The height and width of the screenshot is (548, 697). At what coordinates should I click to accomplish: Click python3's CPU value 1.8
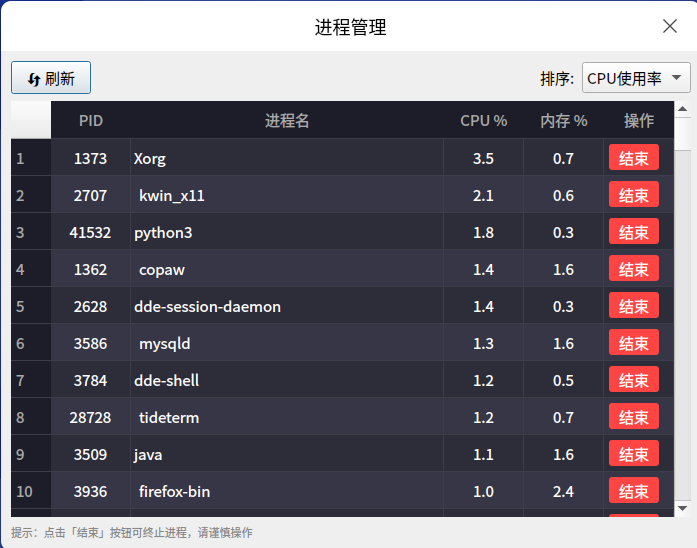tap(483, 232)
